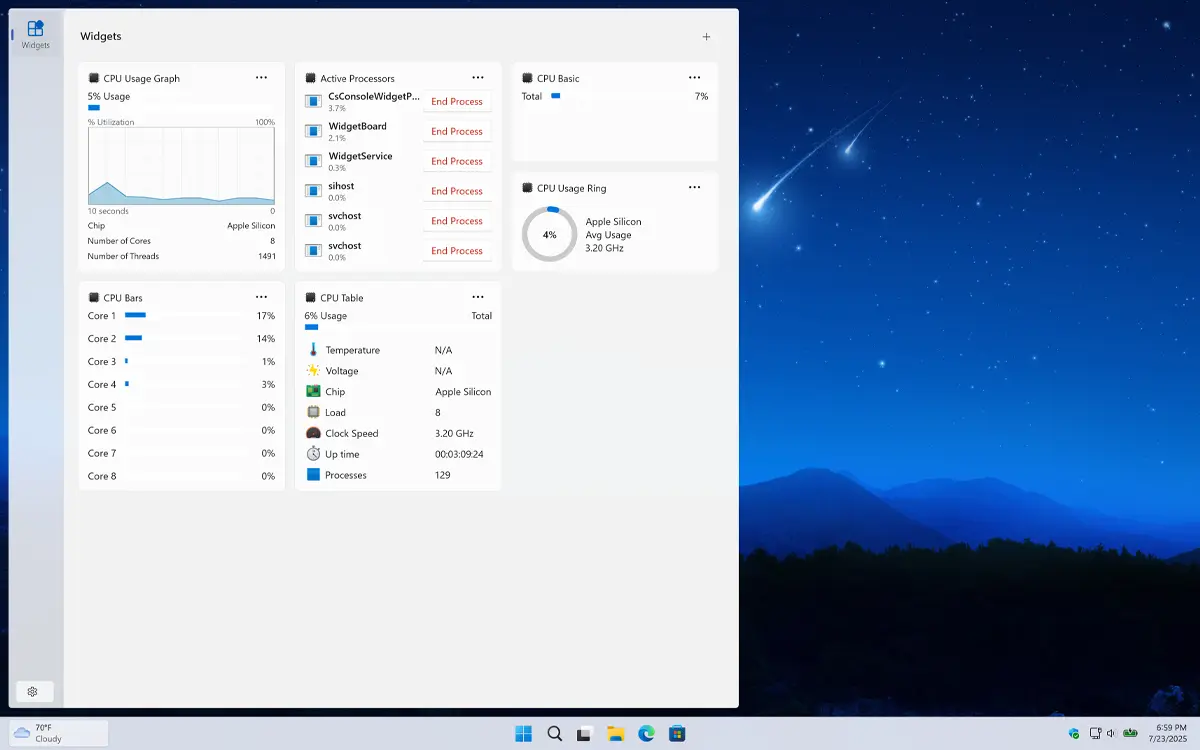Click the Windows Security tray icon

pos(1074,734)
